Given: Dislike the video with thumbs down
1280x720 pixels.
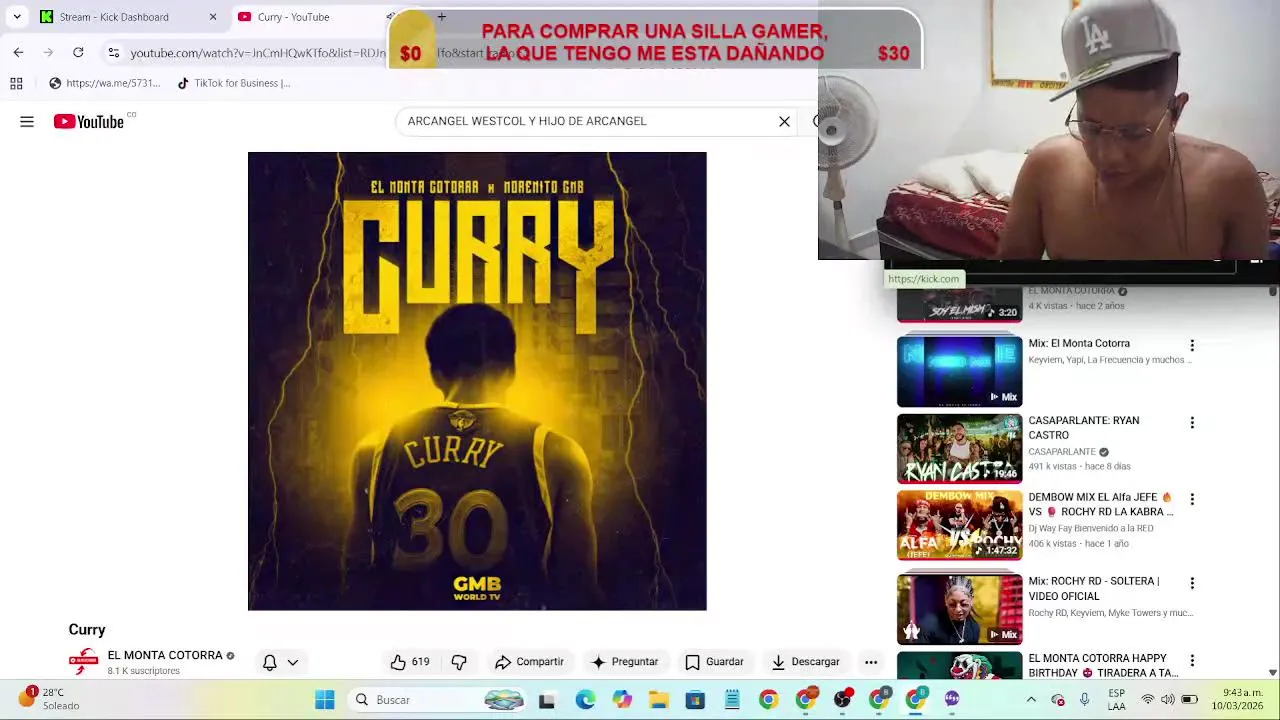Looking at the screenshot, I should click(459, 662).
